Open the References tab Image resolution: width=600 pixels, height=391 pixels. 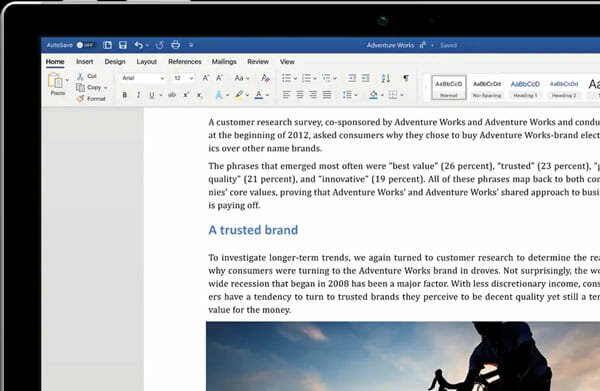[185, 62]
